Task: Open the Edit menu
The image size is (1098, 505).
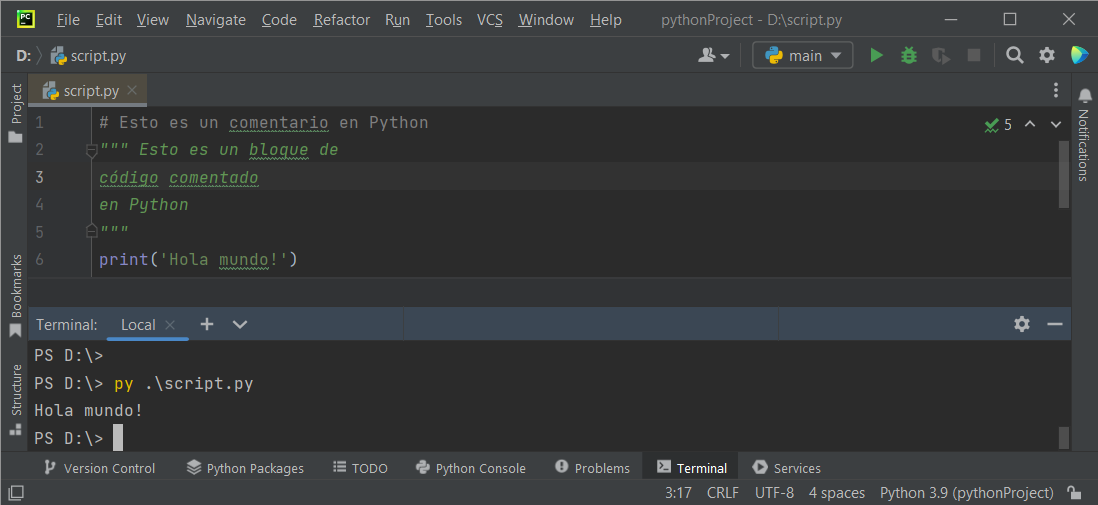Action: coord(109,20)
